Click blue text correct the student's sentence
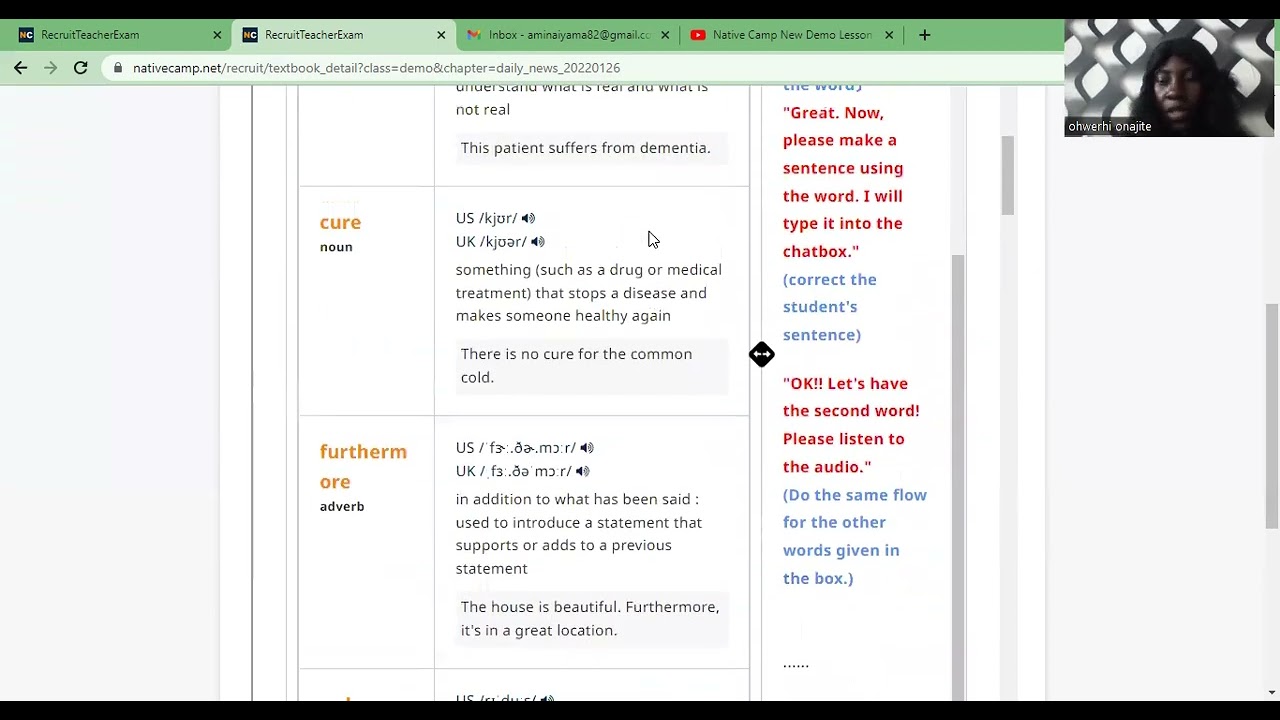Screen dimensions: 1280x720 (x=830, y=307)
